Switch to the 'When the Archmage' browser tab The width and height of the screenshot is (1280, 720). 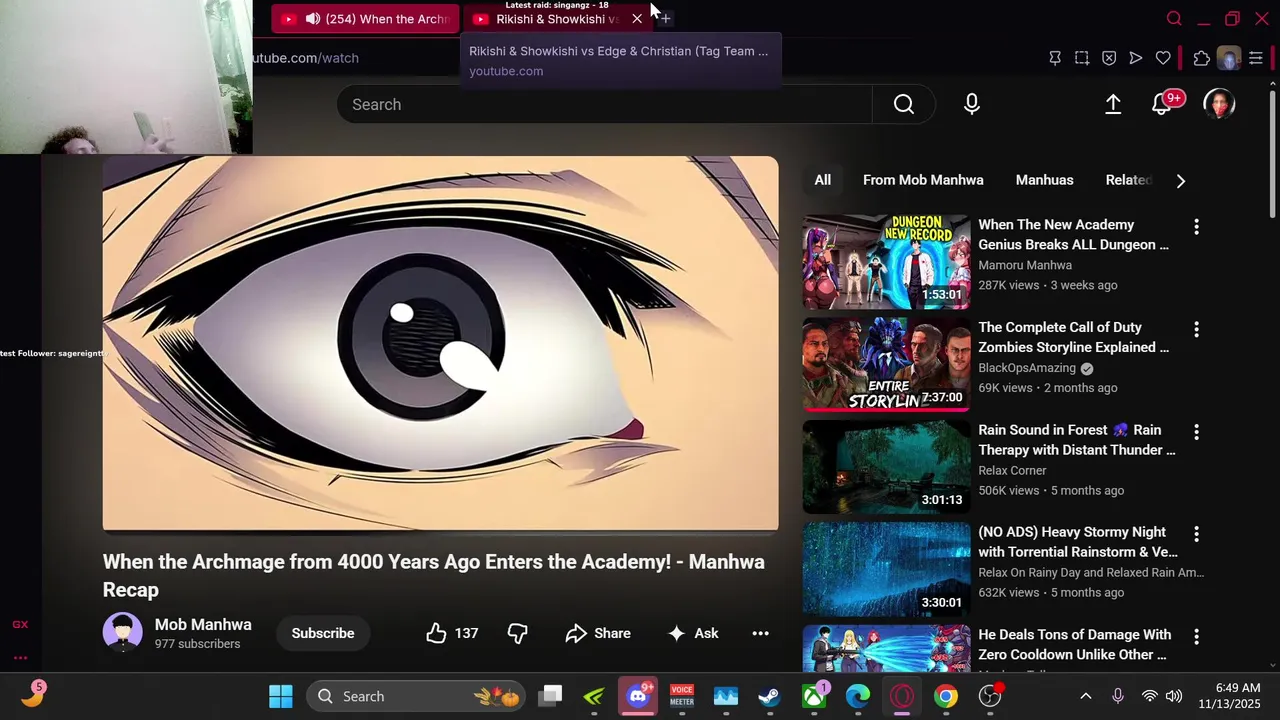point(366,19)
